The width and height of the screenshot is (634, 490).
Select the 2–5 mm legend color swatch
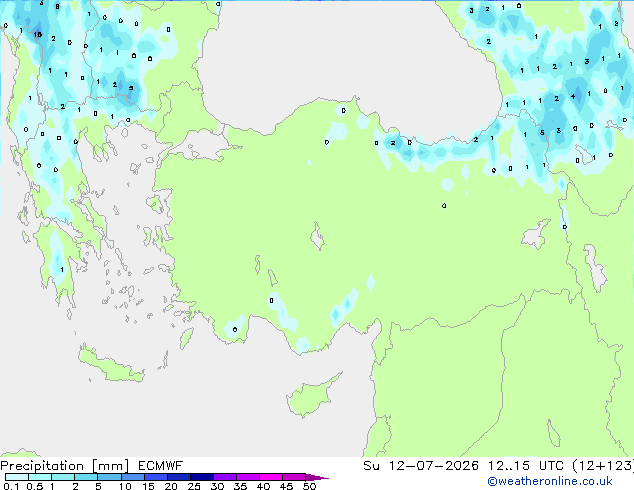coord(86,477)
